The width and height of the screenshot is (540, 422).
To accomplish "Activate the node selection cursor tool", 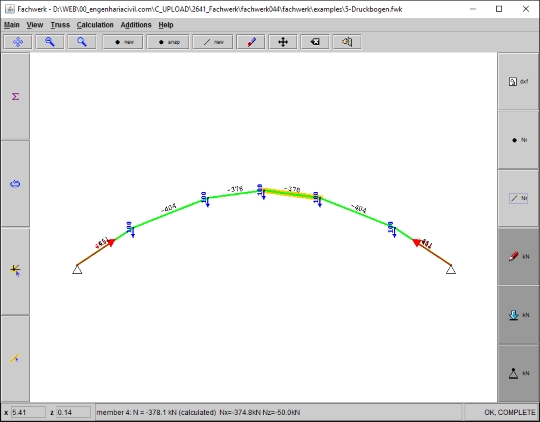I will [15, 271].
